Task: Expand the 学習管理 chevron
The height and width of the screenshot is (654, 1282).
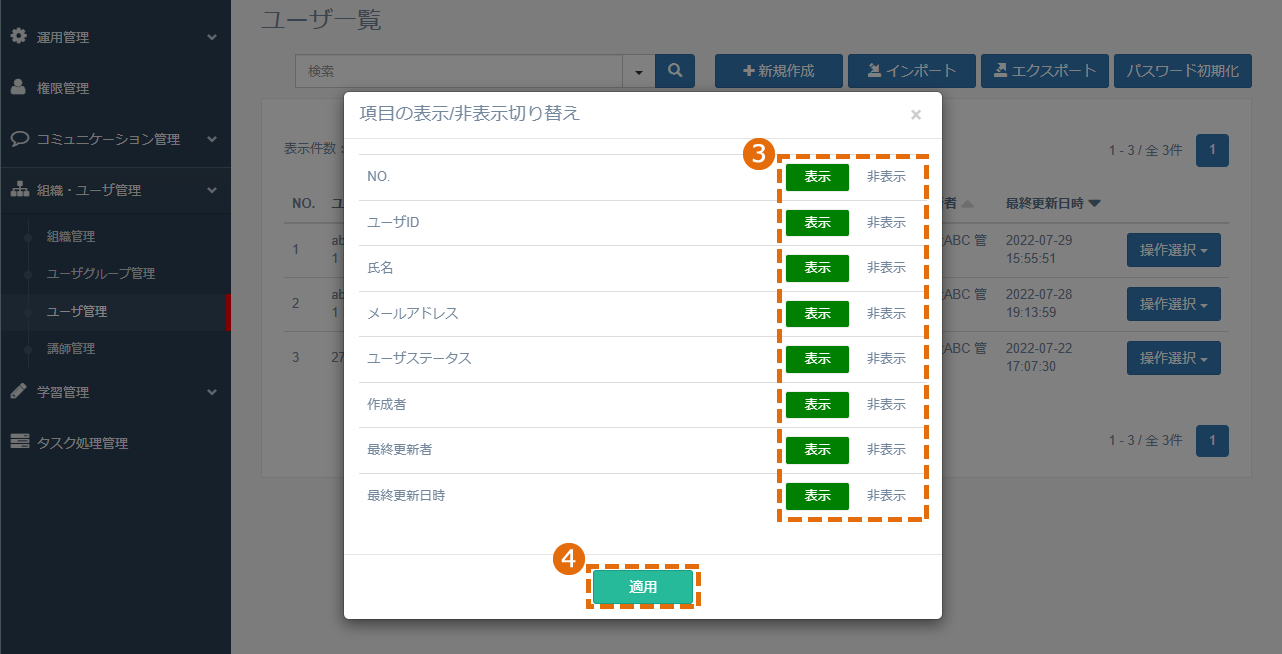Action: [x=212, y=392]
